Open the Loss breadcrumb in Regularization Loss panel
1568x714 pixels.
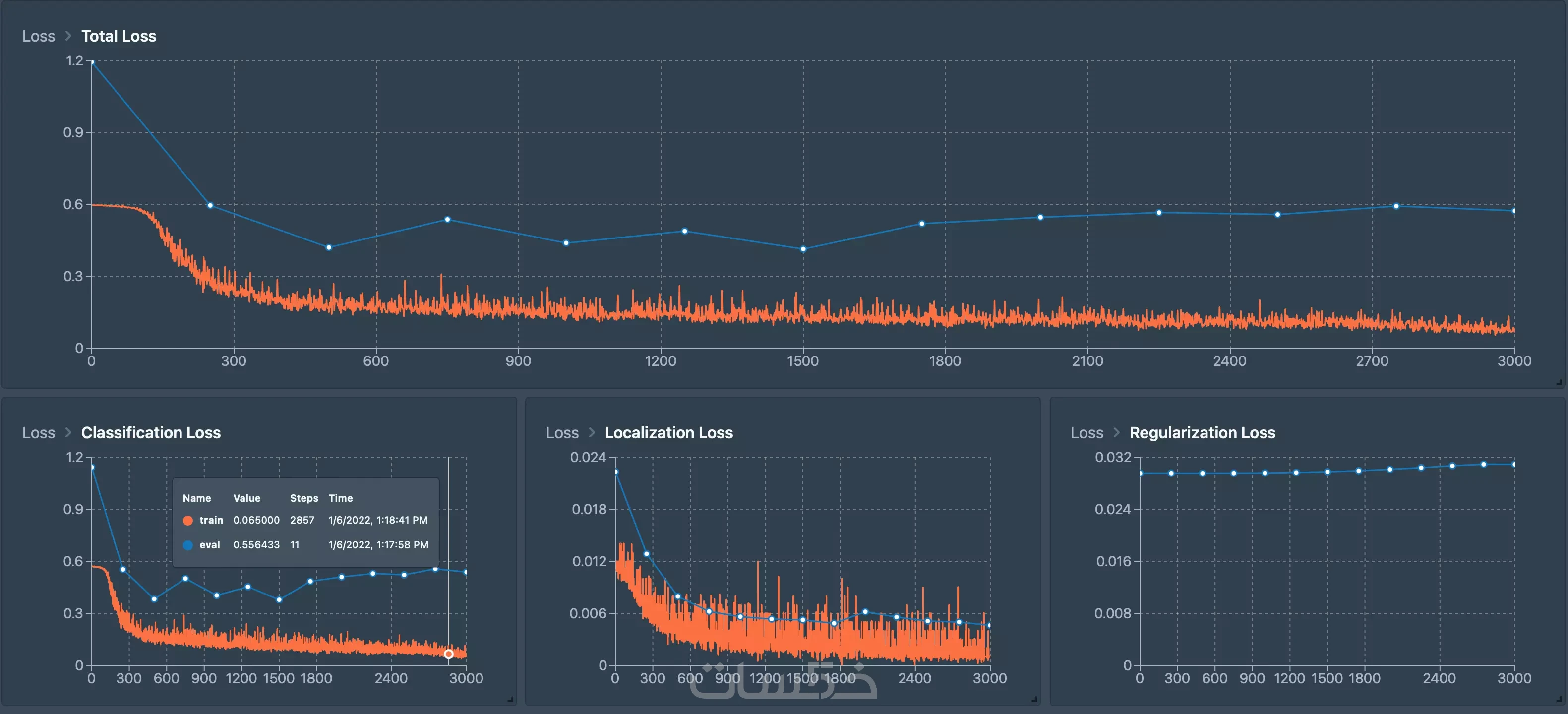1086,432
